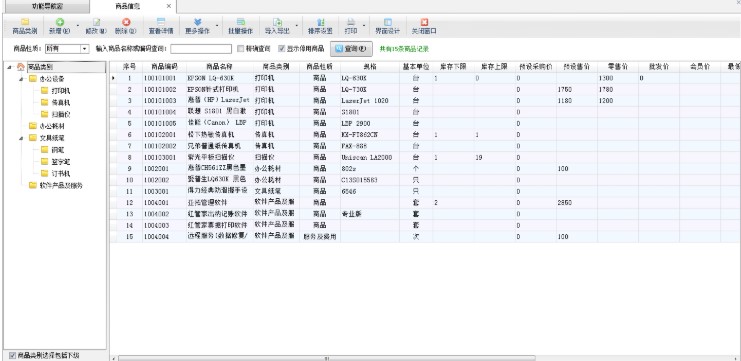Enable the 精确查询 exact search checkbox
The height and width of the screenshot is (361, 741).
click(x=241, y=48)
